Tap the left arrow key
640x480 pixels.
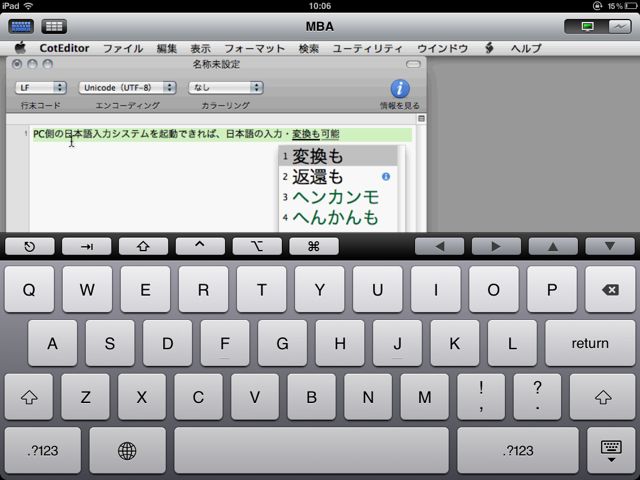pyautogui.click(x=439, y=247)
